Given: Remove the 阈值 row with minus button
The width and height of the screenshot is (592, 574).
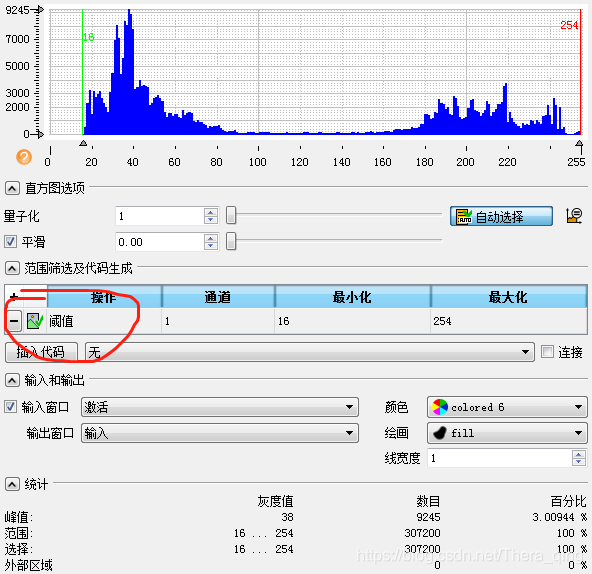Looking at the screenshot, I should pyautogui.click(x=14, y=321).
